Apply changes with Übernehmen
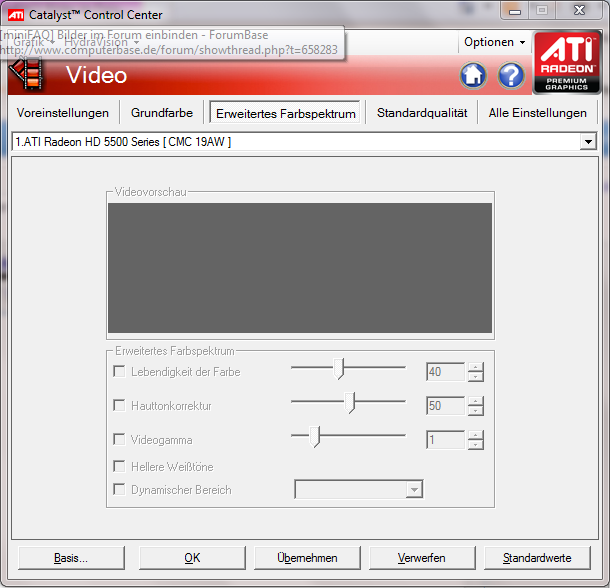 point(307,558)
